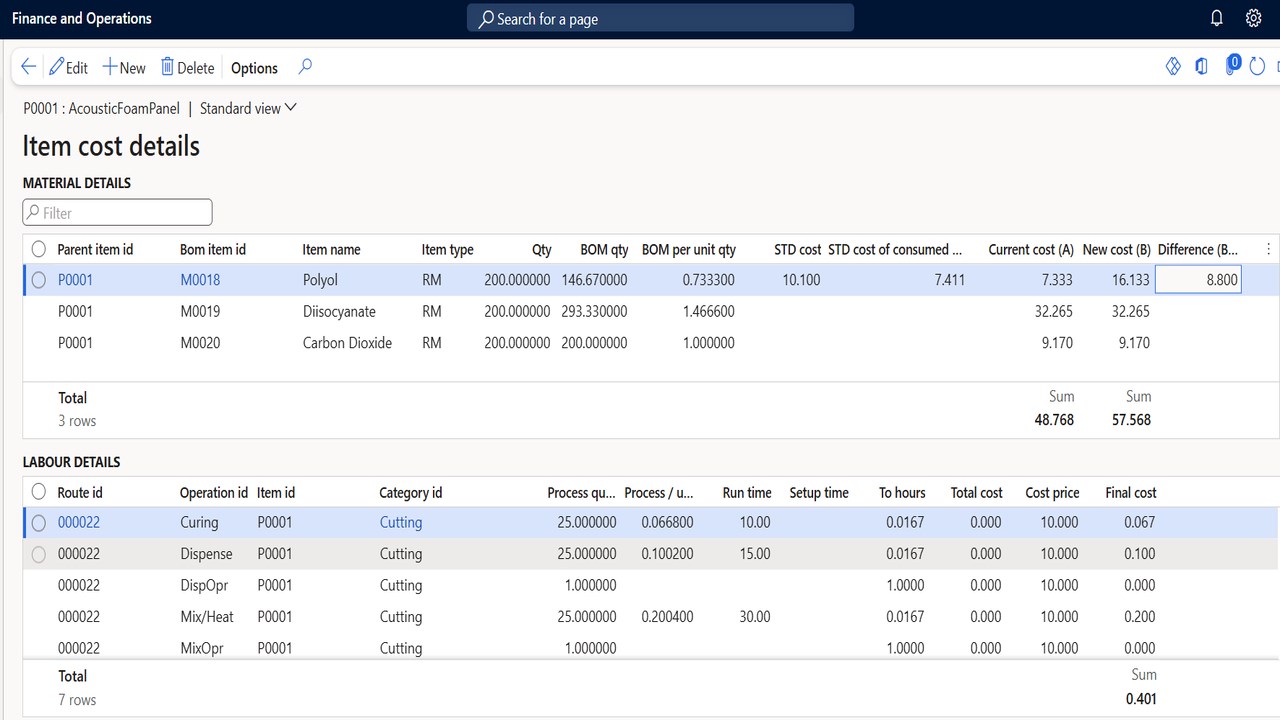Open the settings gear icon
Screen dimensions: 1280x720
tap(1253, 18)
